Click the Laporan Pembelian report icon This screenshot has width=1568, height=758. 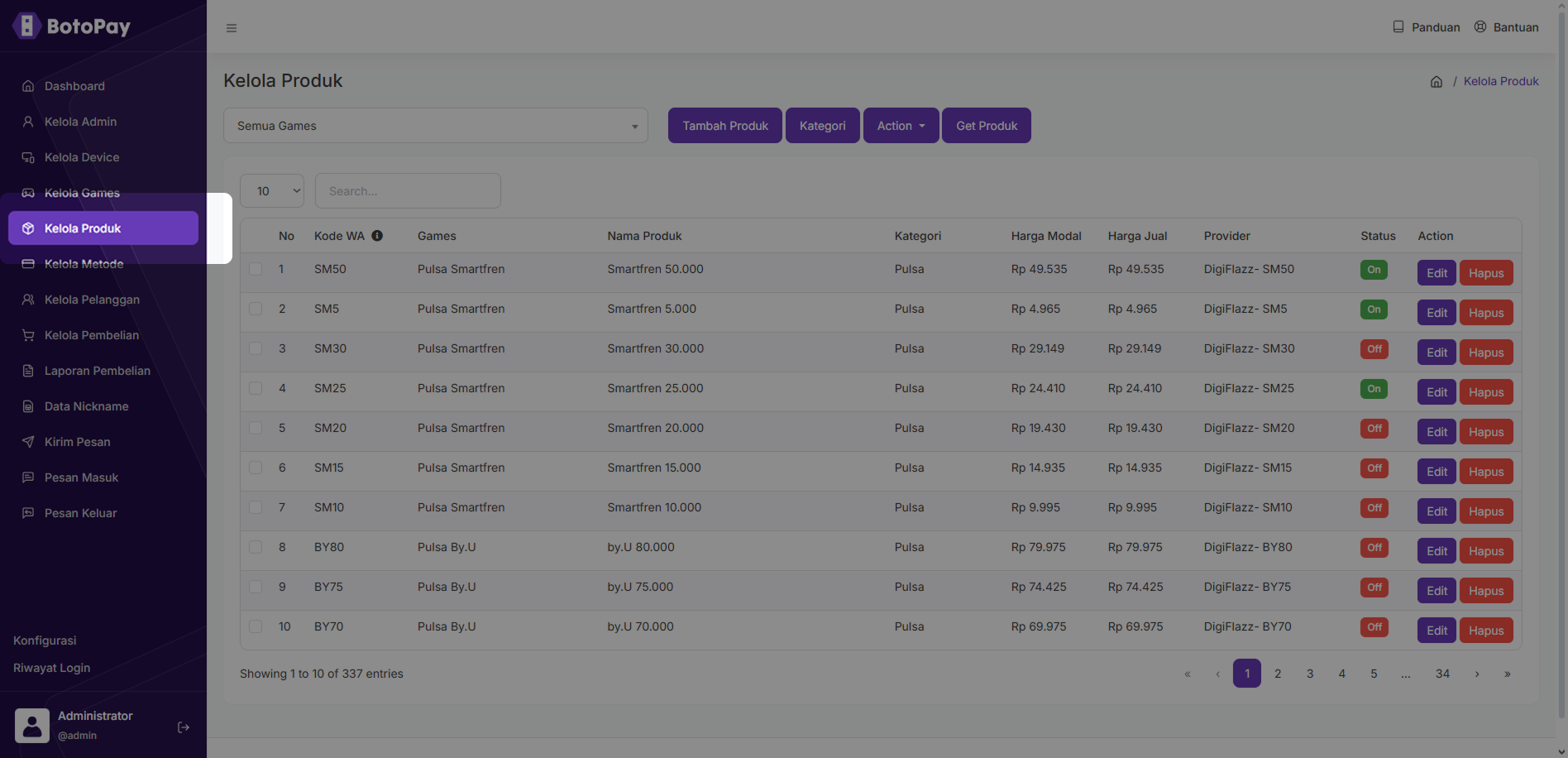click(x=28, y=371)
